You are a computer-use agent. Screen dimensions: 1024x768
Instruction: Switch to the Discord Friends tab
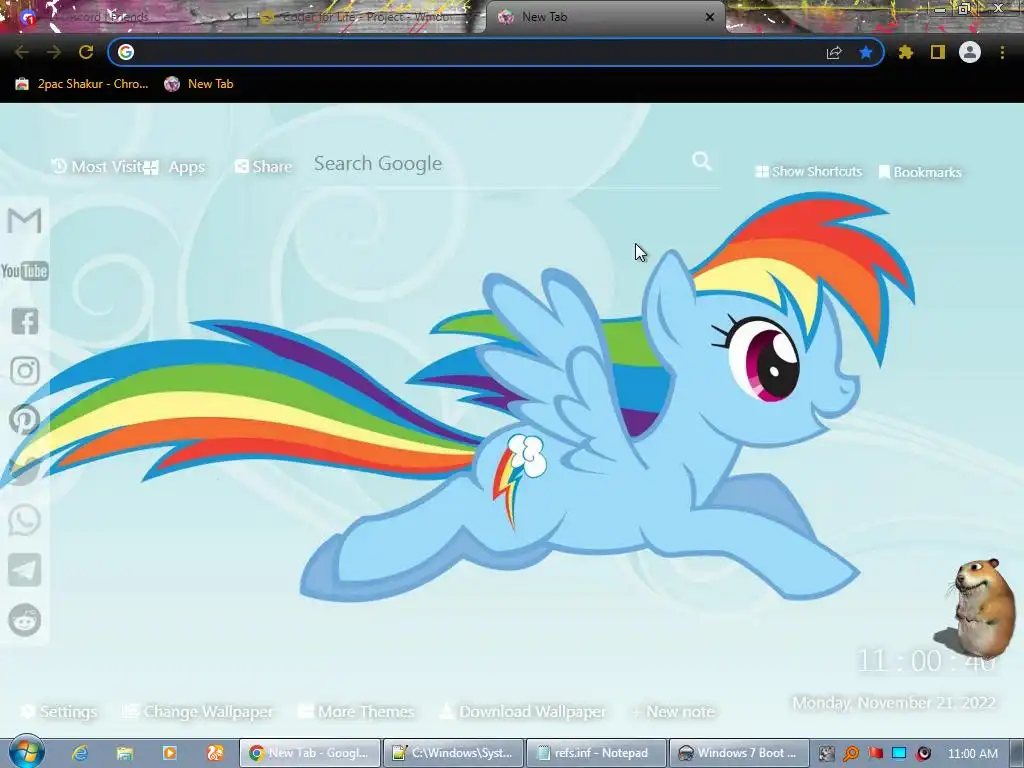pos(124,17)
